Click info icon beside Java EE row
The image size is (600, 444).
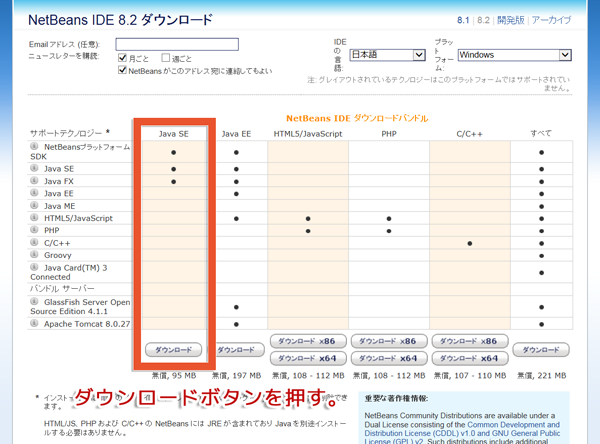(x=34, y=193)
